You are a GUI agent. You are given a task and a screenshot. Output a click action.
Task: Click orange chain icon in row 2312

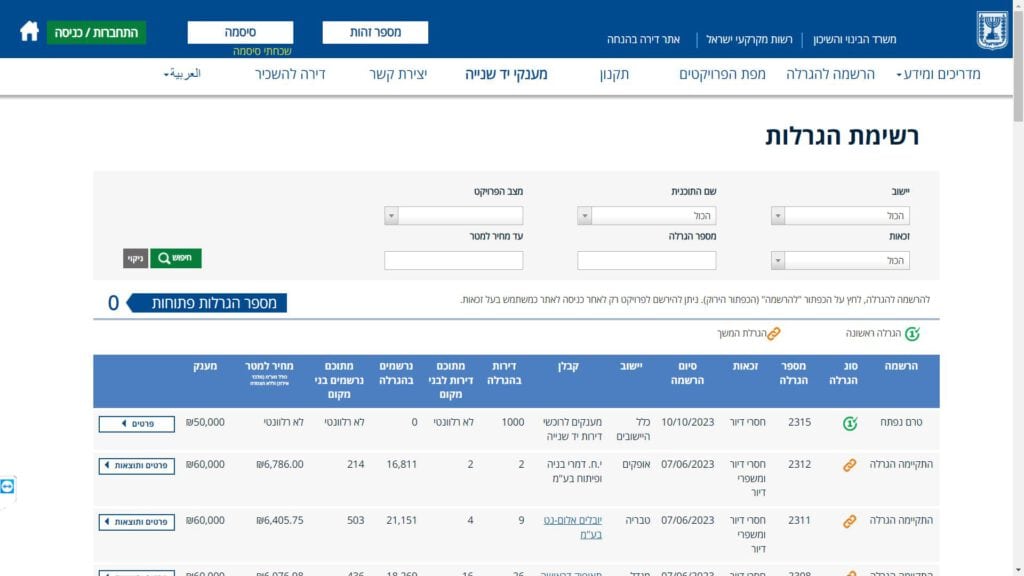pos(849,465)
